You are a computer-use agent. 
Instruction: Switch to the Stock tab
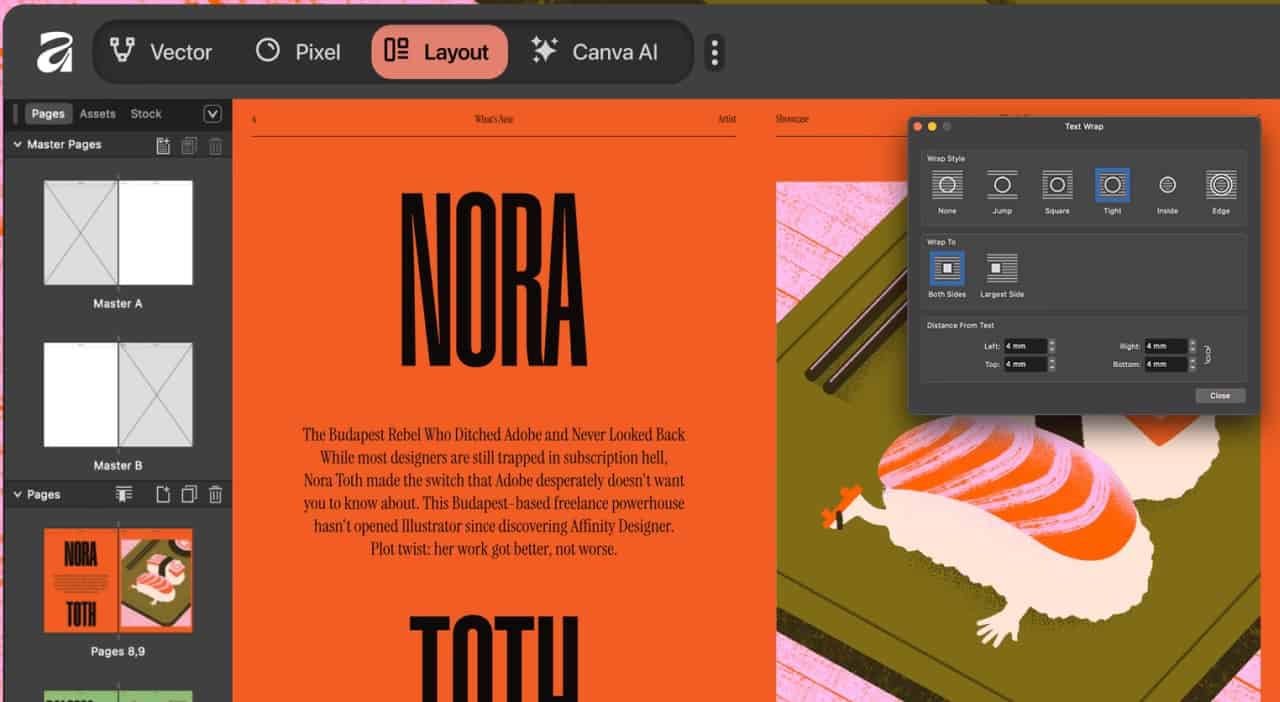coord(146,114)
